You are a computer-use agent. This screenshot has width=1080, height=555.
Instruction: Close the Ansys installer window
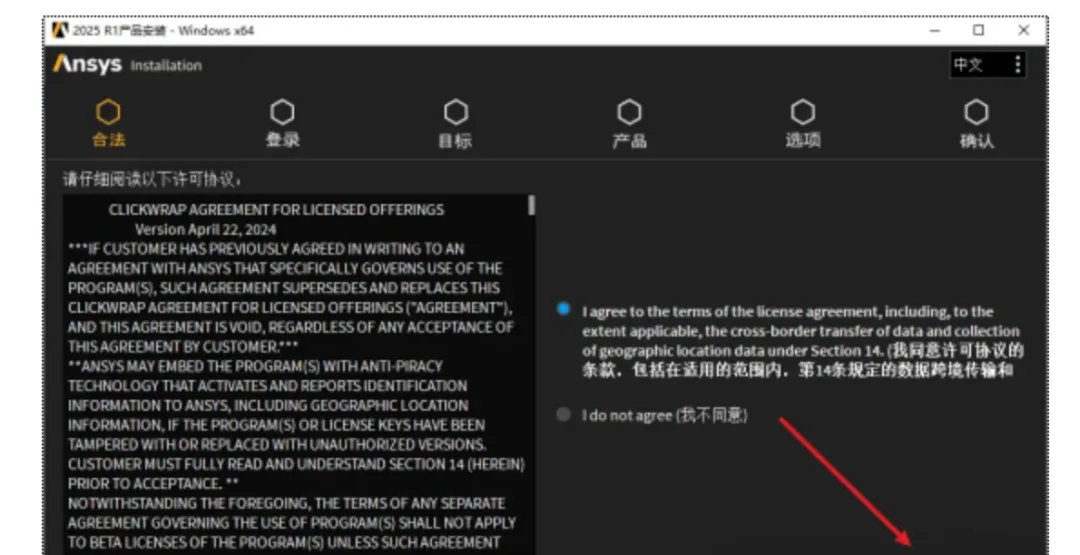1024,30
